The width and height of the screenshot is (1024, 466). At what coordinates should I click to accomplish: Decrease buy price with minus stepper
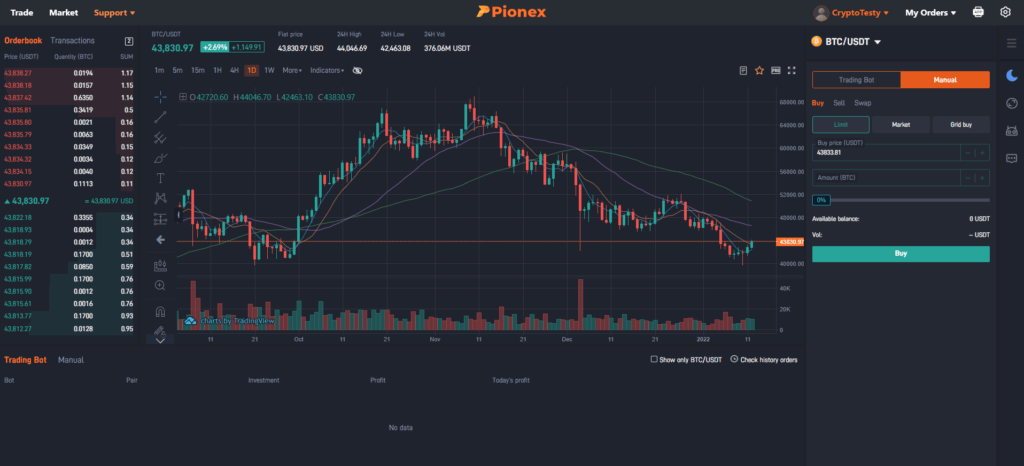968,153
